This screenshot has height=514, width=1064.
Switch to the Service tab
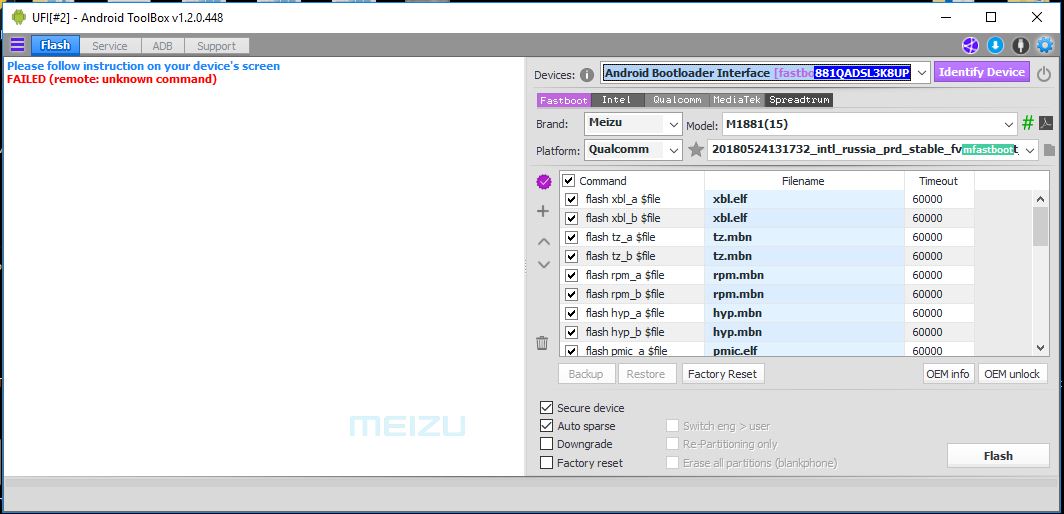tap(110, 46)
